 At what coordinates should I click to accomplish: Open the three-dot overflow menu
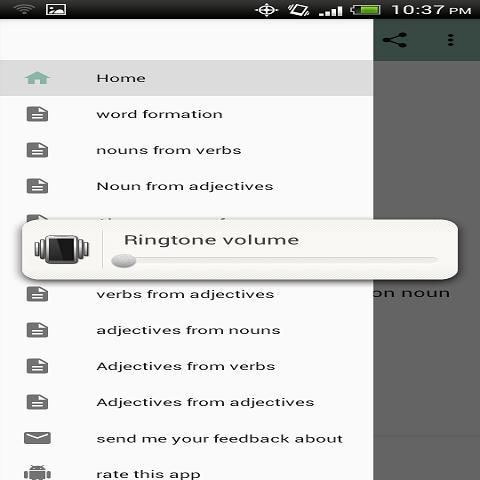coord(451,40)
